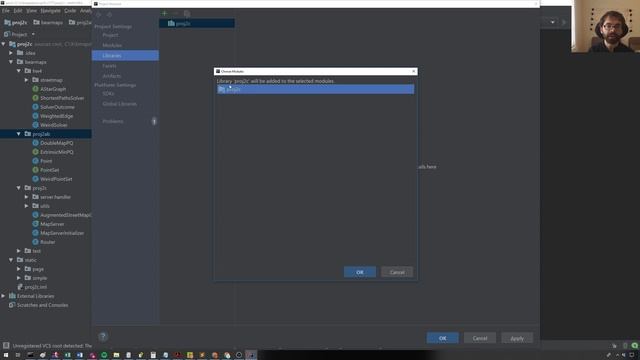Open Problems section in Project Structure
The image size is (640, 360).
click(x=113, y=121)
